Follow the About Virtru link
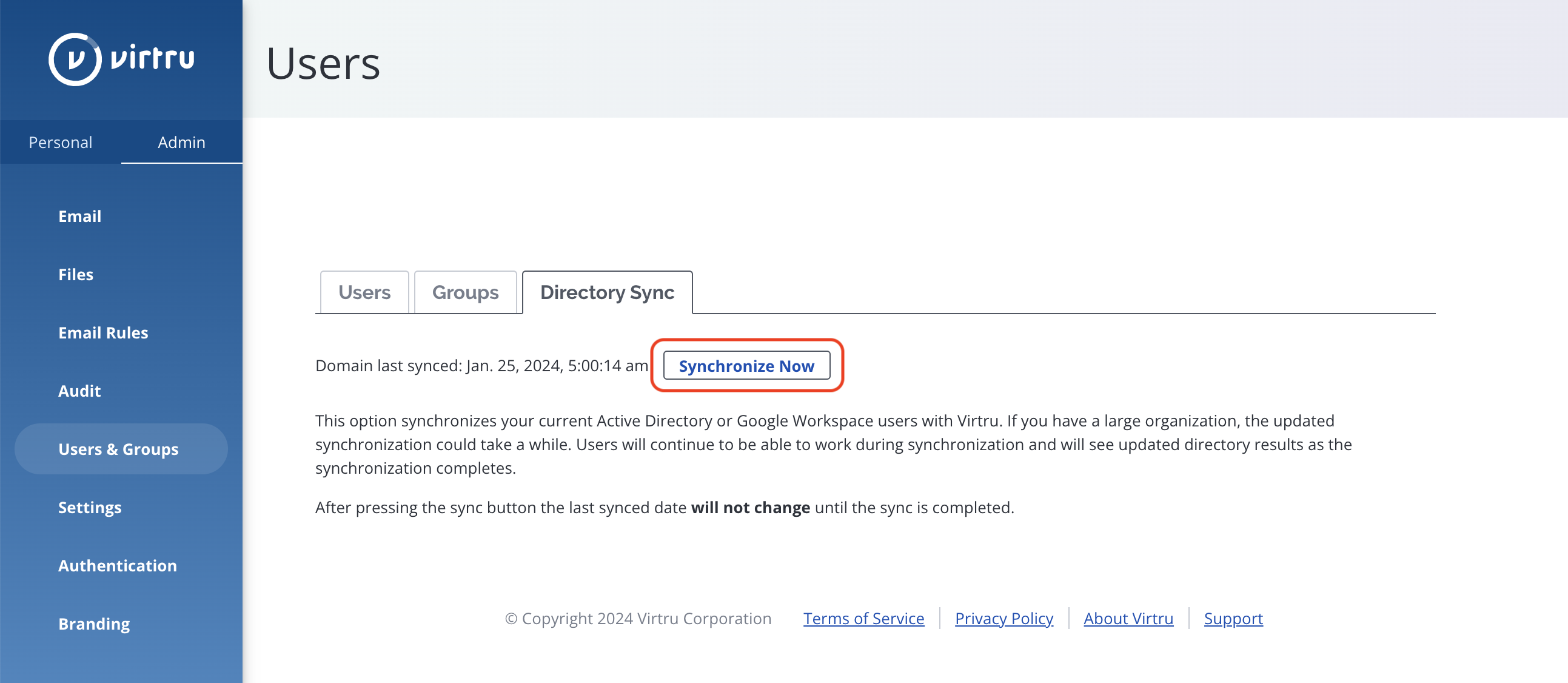The image size is (1568, 683). [x=1128, y=619]
